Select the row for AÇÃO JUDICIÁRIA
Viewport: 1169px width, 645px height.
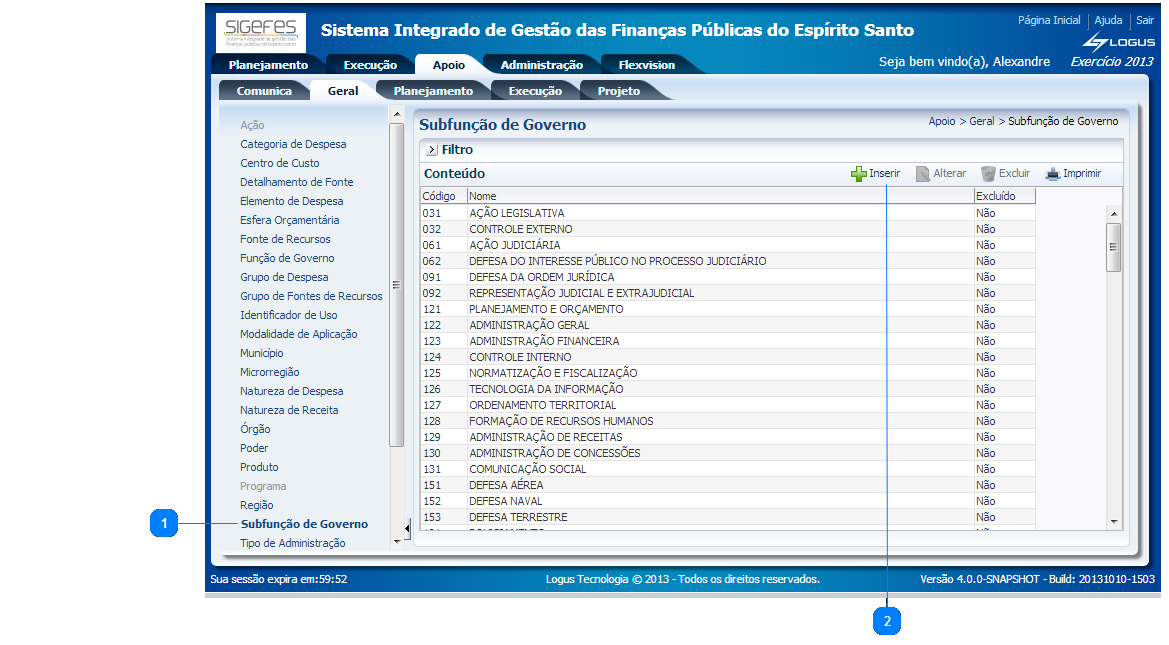pos(600,245)
